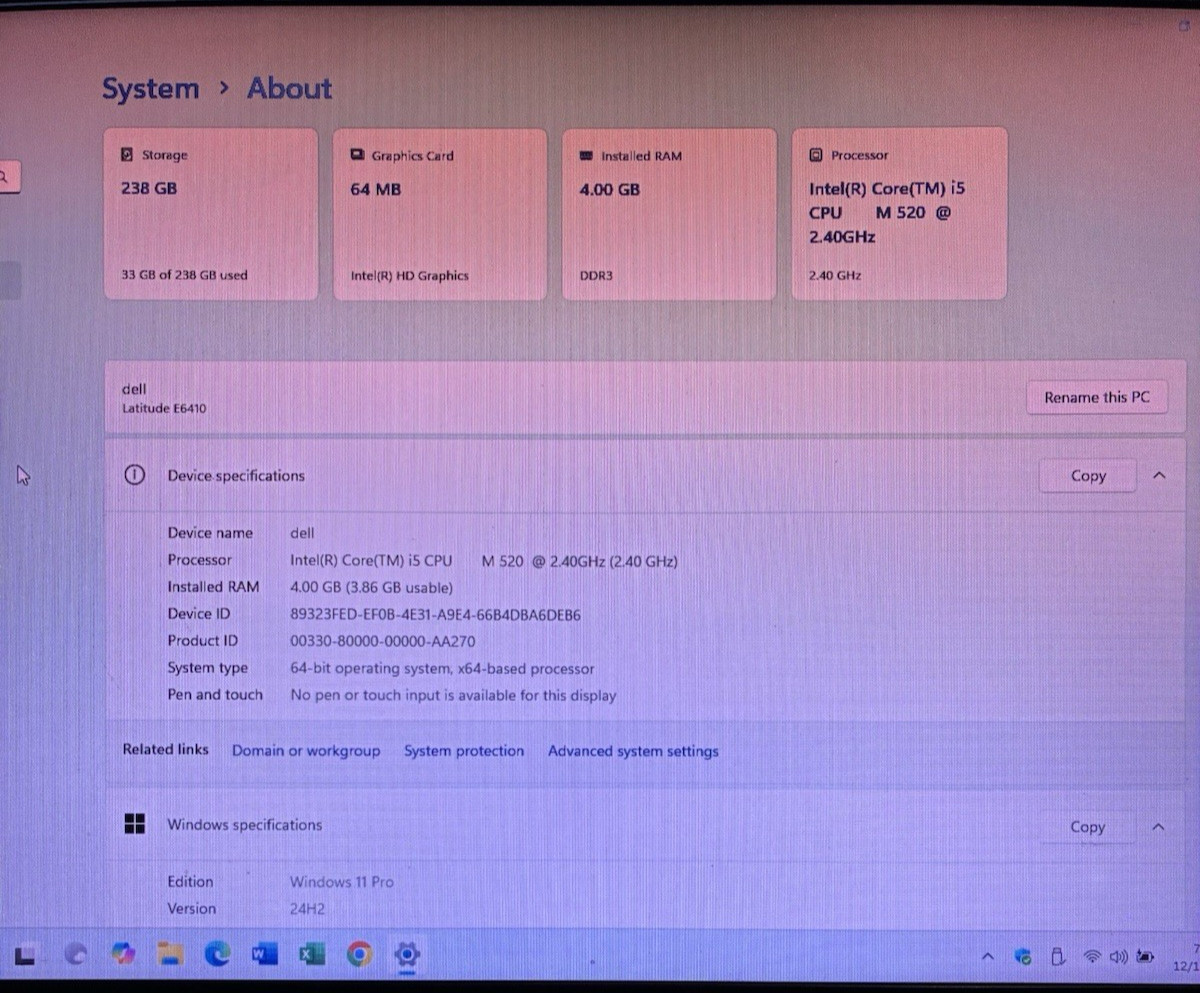Screen dimensions: 1200x993
Task: Open Microsoft Edge from the taskbar
Action: (x=217, y=954)
